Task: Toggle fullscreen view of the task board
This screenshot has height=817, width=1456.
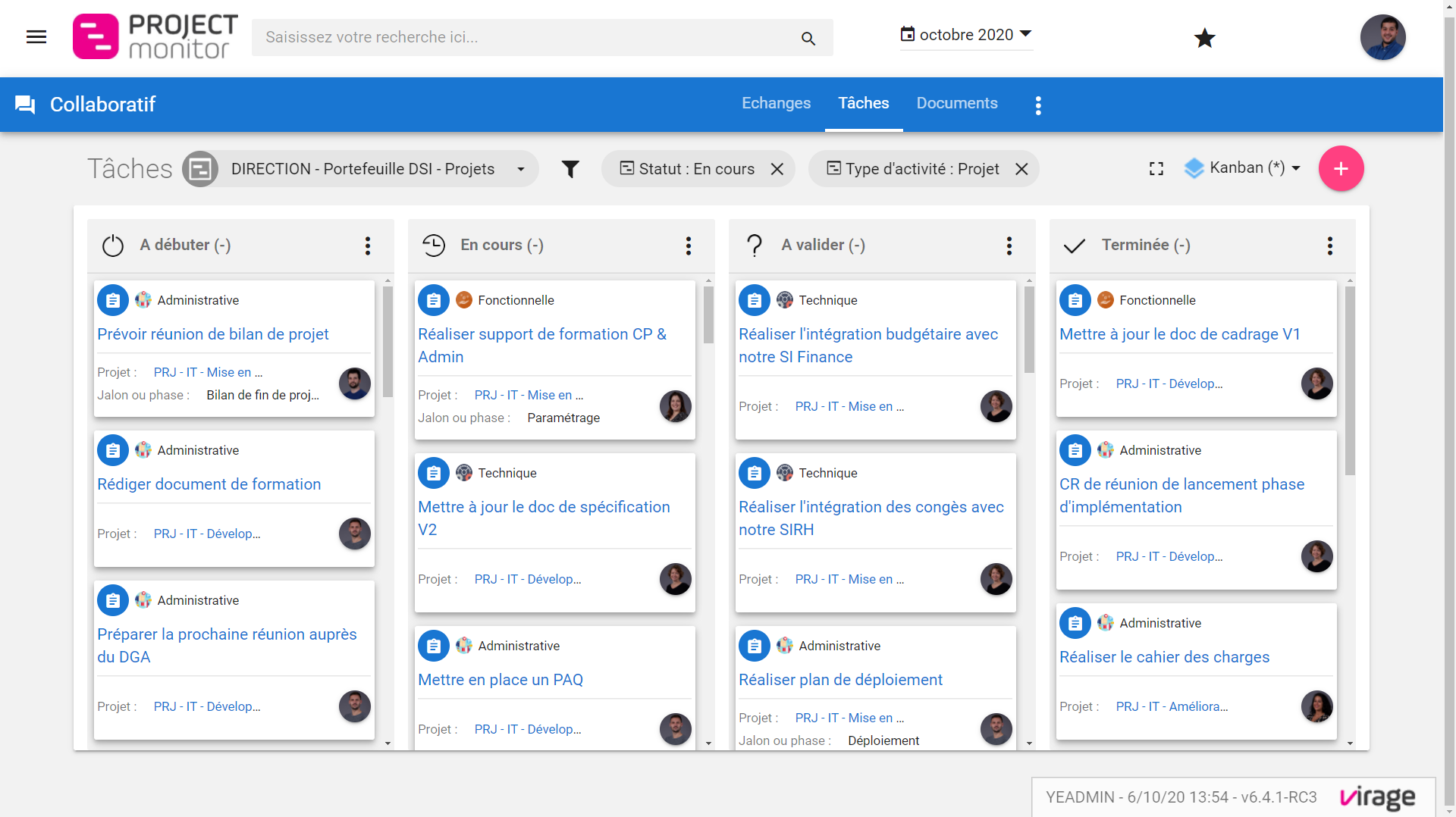Action: coord(1155,168)
